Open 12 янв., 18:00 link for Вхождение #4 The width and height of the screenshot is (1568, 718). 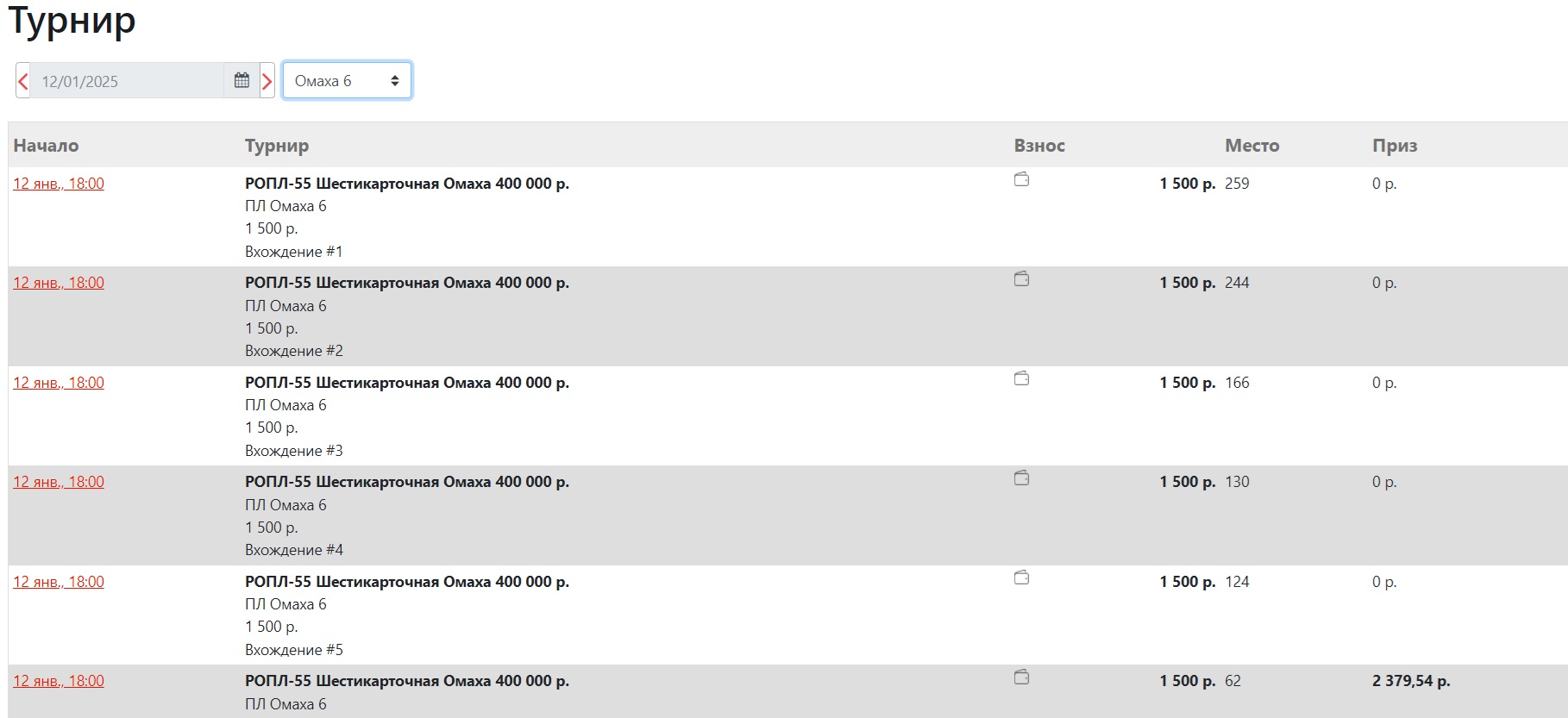coord(59,482)
